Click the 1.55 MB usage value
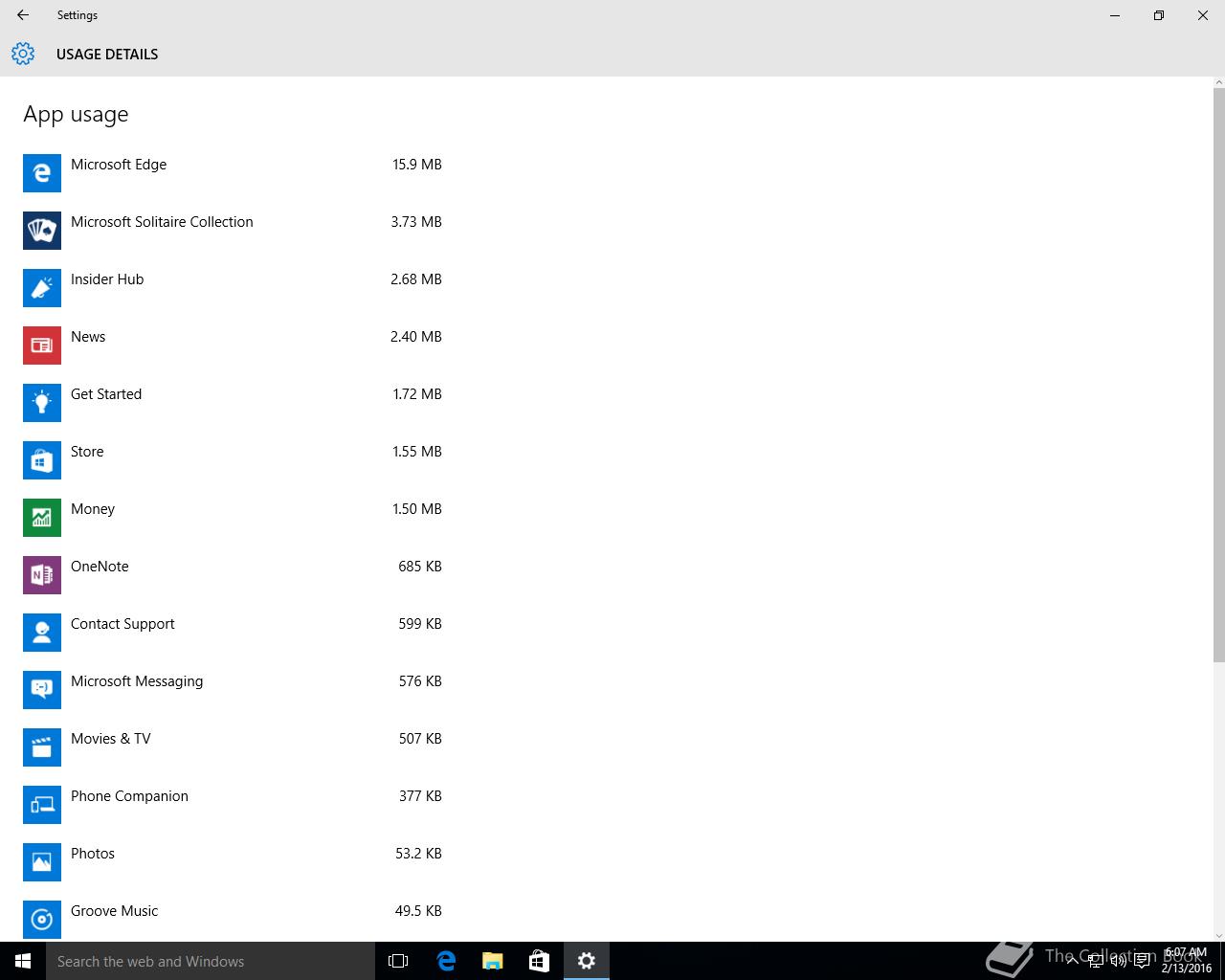Viewport: 1225px width, 980px height. (417, 452)
